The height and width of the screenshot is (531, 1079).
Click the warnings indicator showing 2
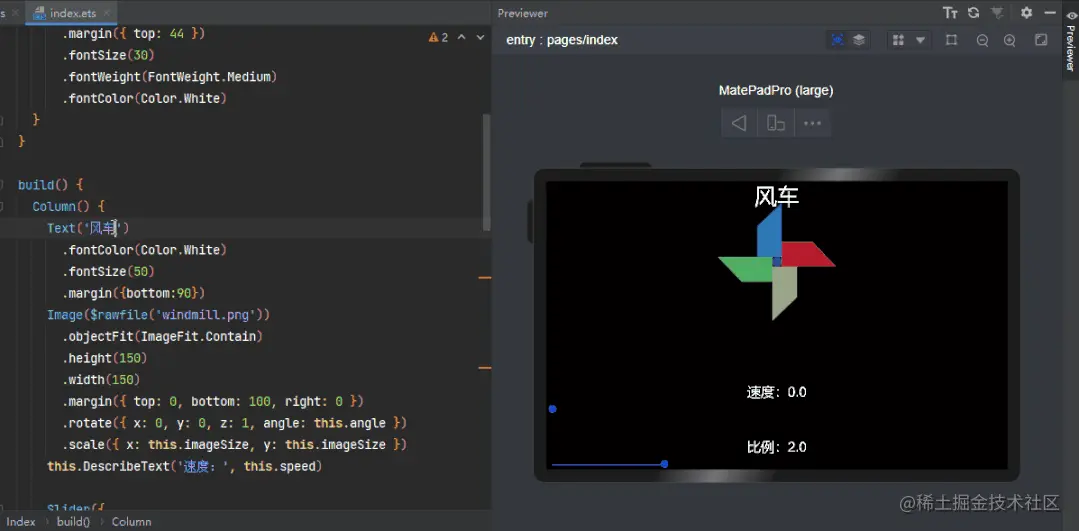[x=438, y=37]
